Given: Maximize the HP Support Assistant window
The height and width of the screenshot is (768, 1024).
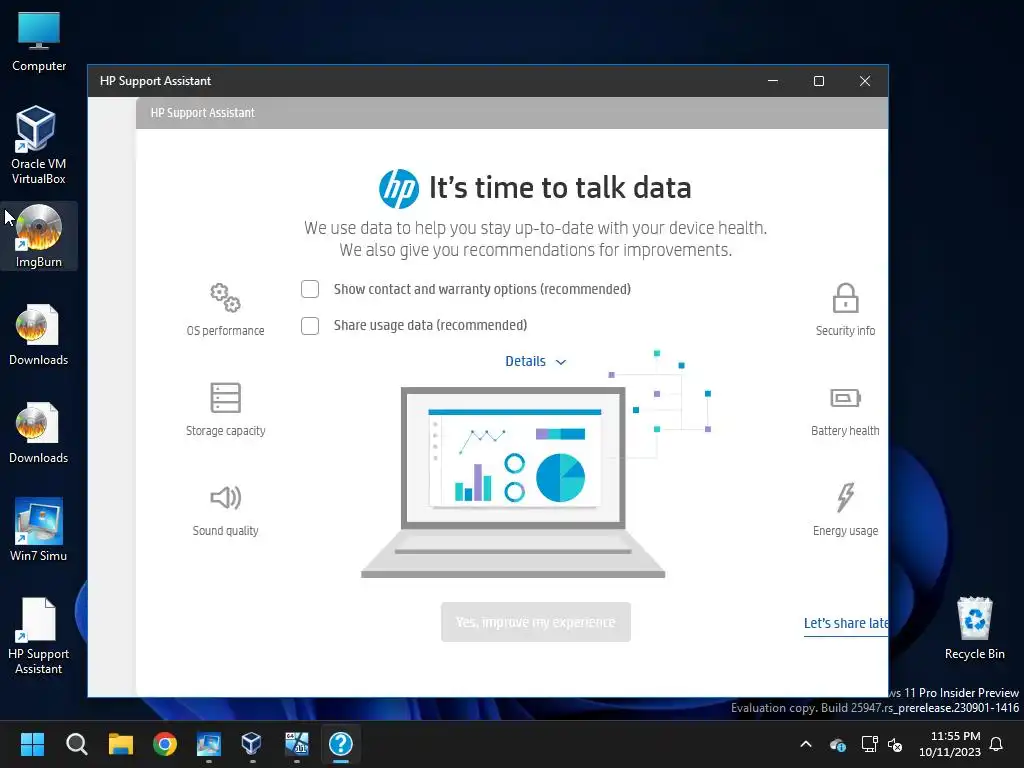Looking at the screenshot, I should click(x=819, y=81).
